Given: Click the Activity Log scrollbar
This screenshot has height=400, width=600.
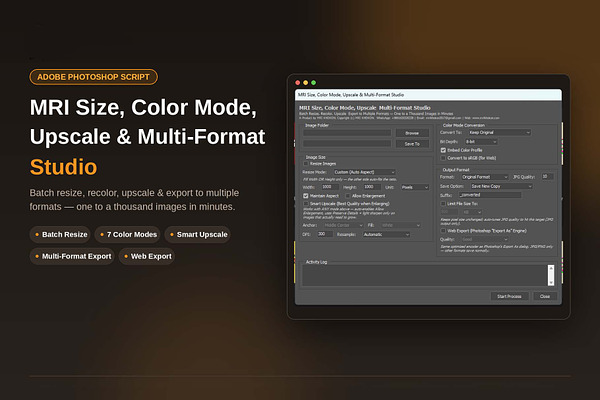Looking at the screenshot, I should point(551,275).
